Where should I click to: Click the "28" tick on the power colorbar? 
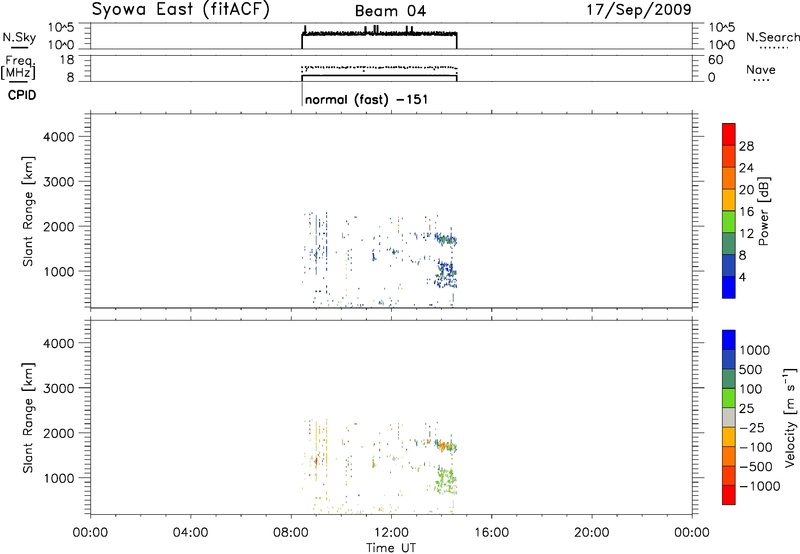click(746, 146)
